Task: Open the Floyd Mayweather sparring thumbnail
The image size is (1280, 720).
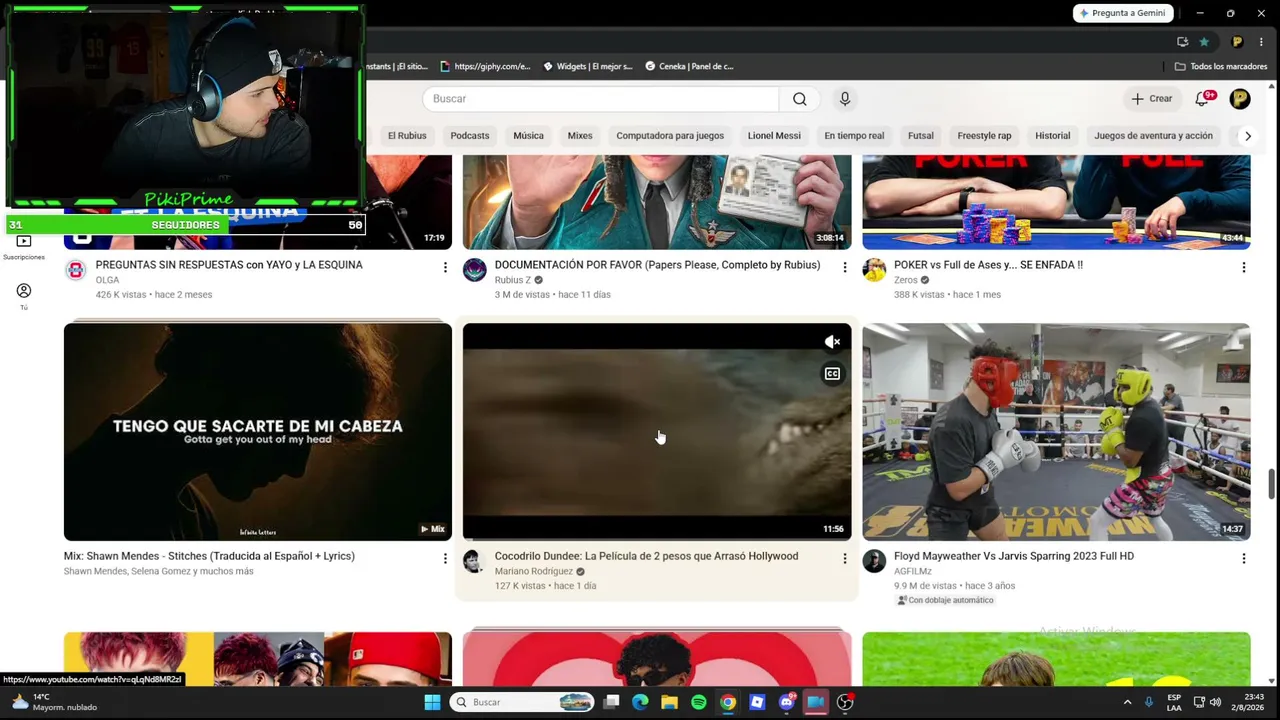Action: 1056,432
